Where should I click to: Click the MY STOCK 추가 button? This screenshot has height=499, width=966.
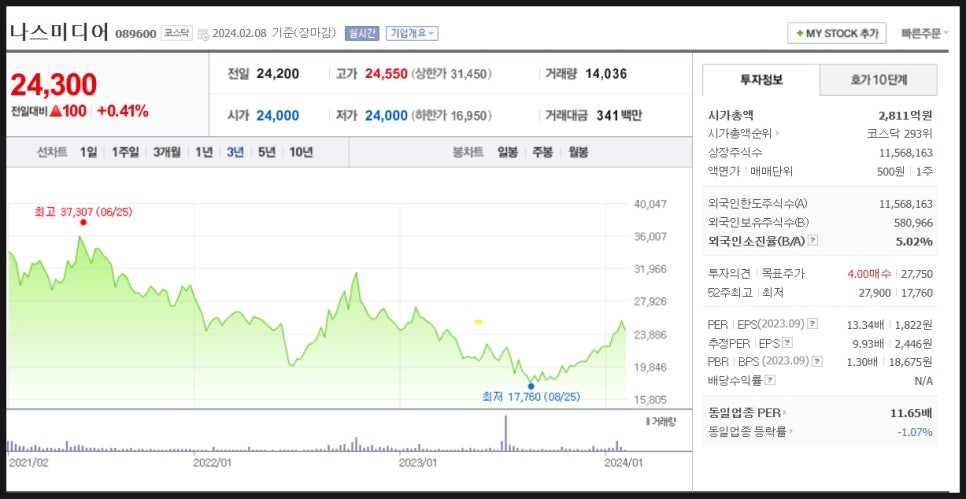click(837, 33)
